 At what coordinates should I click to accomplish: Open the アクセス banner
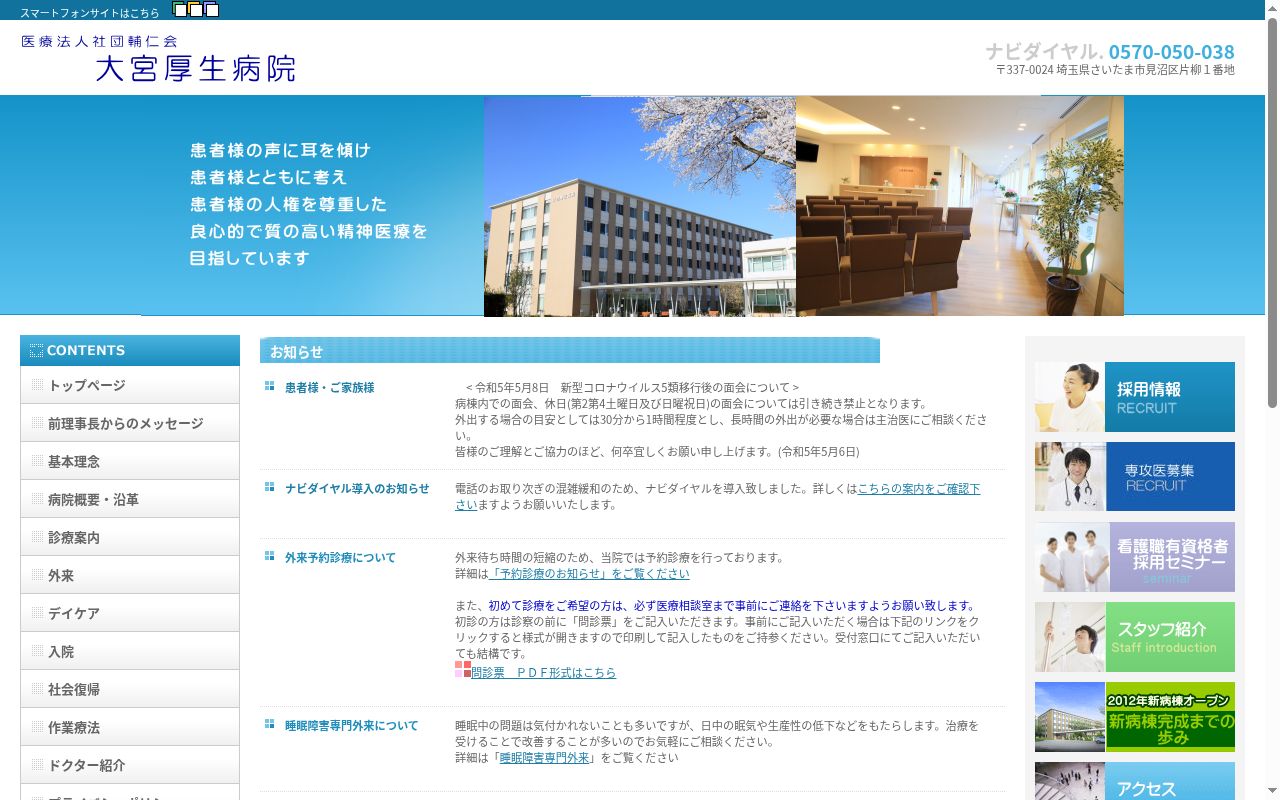(1135, 781)
